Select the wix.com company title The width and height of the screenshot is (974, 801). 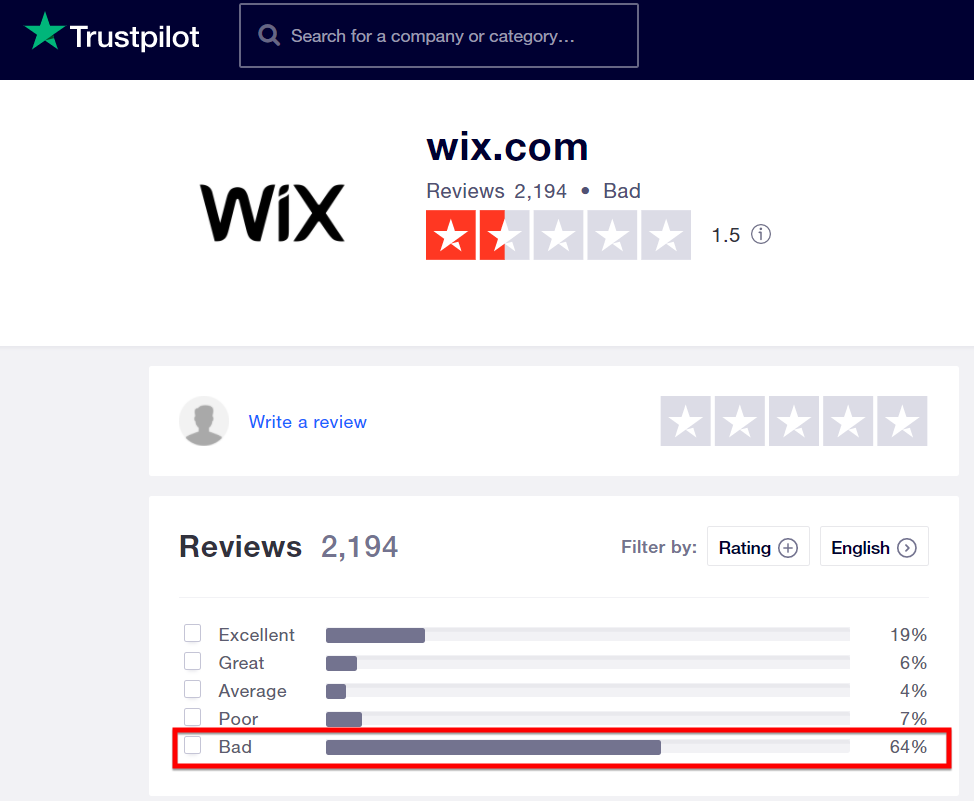coord(507,146)
